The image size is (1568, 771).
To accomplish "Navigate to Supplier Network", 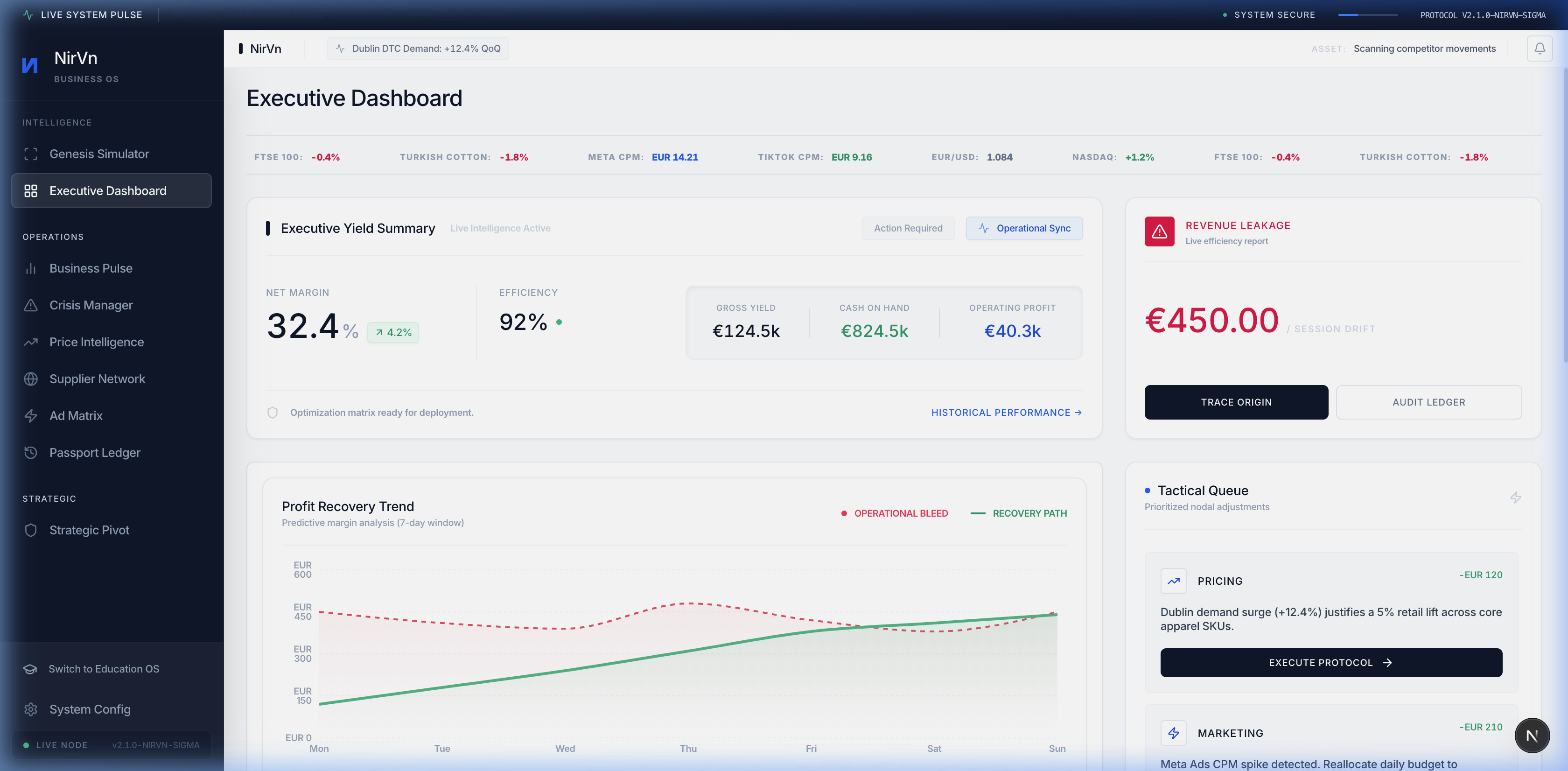I will tap(112, 379).
